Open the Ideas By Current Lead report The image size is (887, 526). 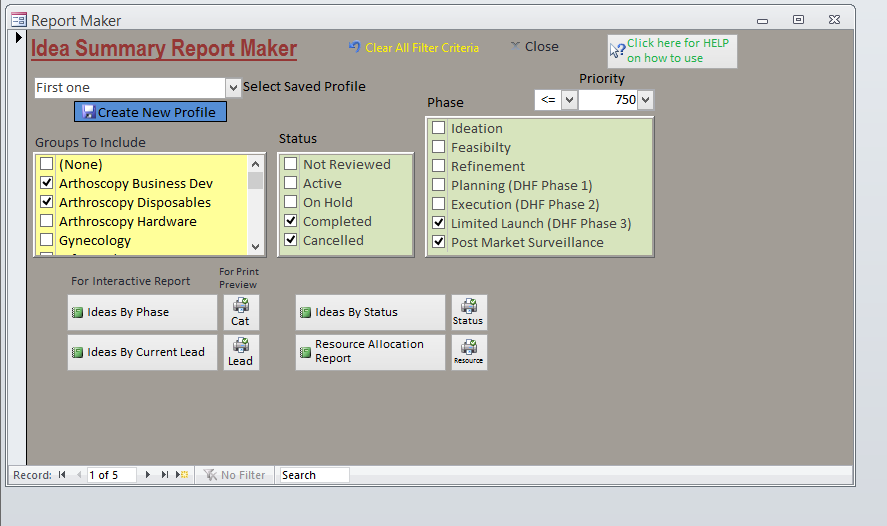[x=143, y=352]
